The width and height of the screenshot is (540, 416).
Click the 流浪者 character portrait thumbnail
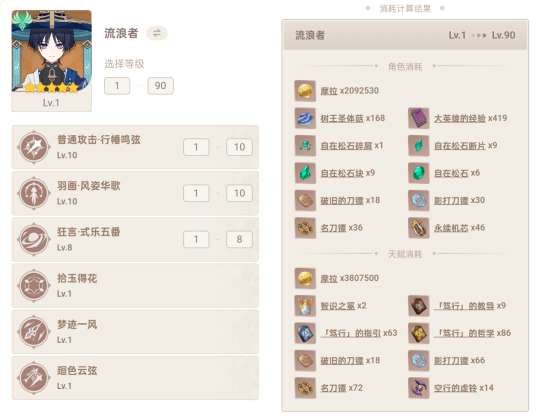52,51
